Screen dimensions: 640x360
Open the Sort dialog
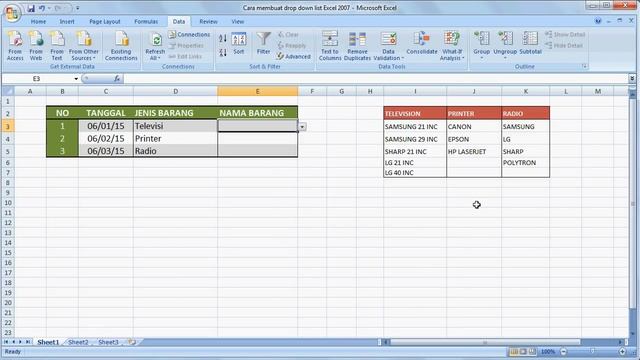point(239,43)
